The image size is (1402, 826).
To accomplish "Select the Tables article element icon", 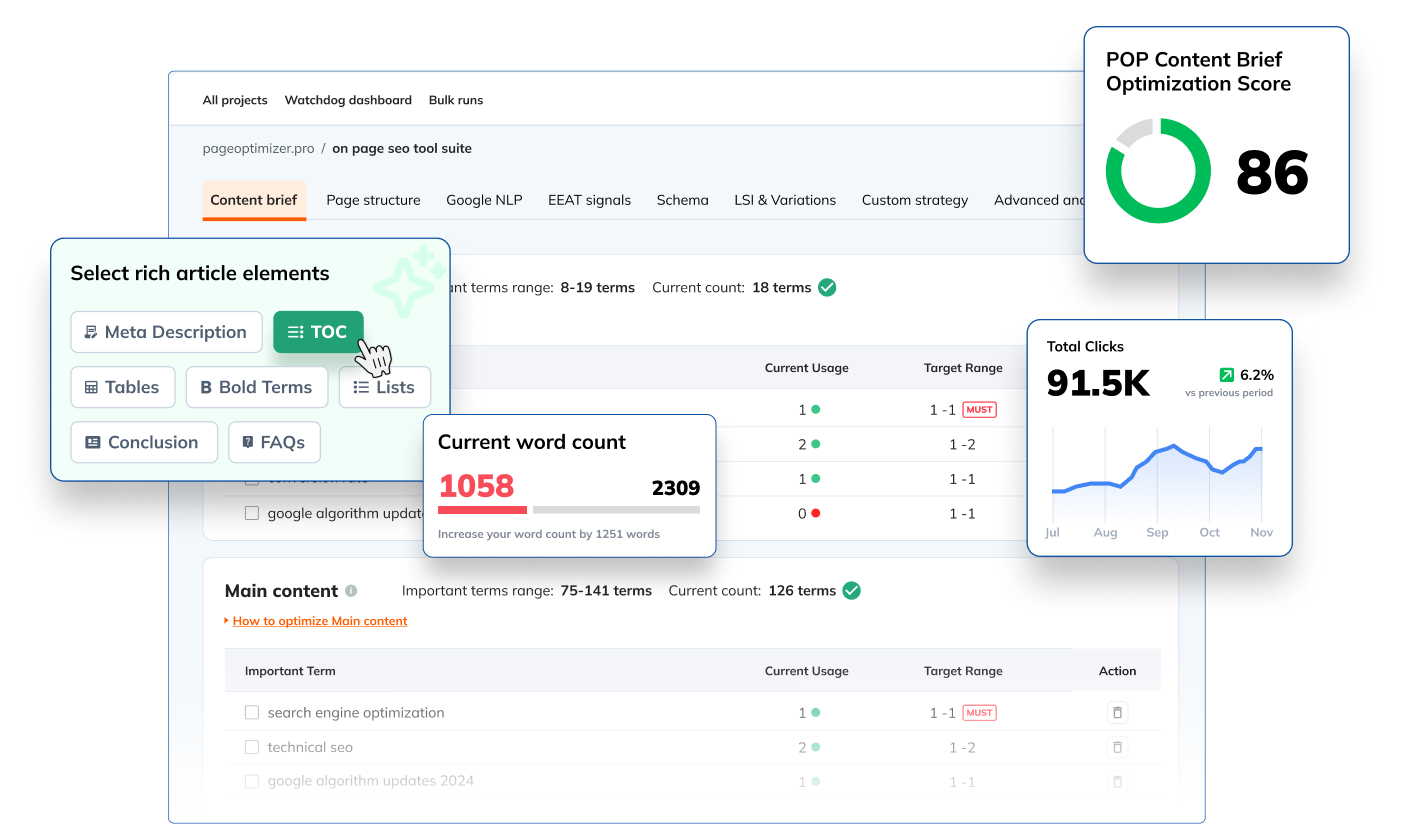I will (x=90, y=387).
